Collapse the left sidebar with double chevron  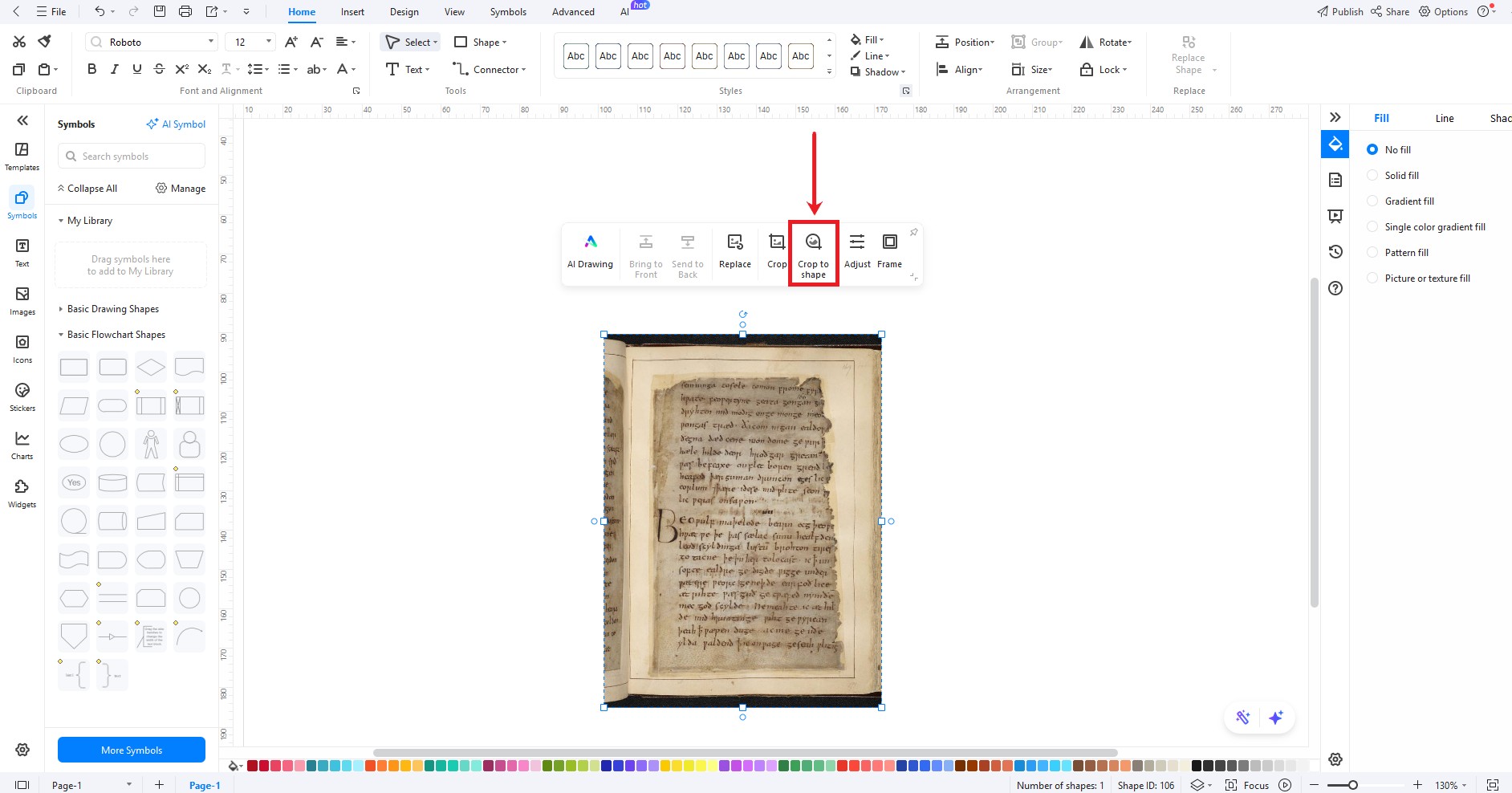[x=22, y=120]
